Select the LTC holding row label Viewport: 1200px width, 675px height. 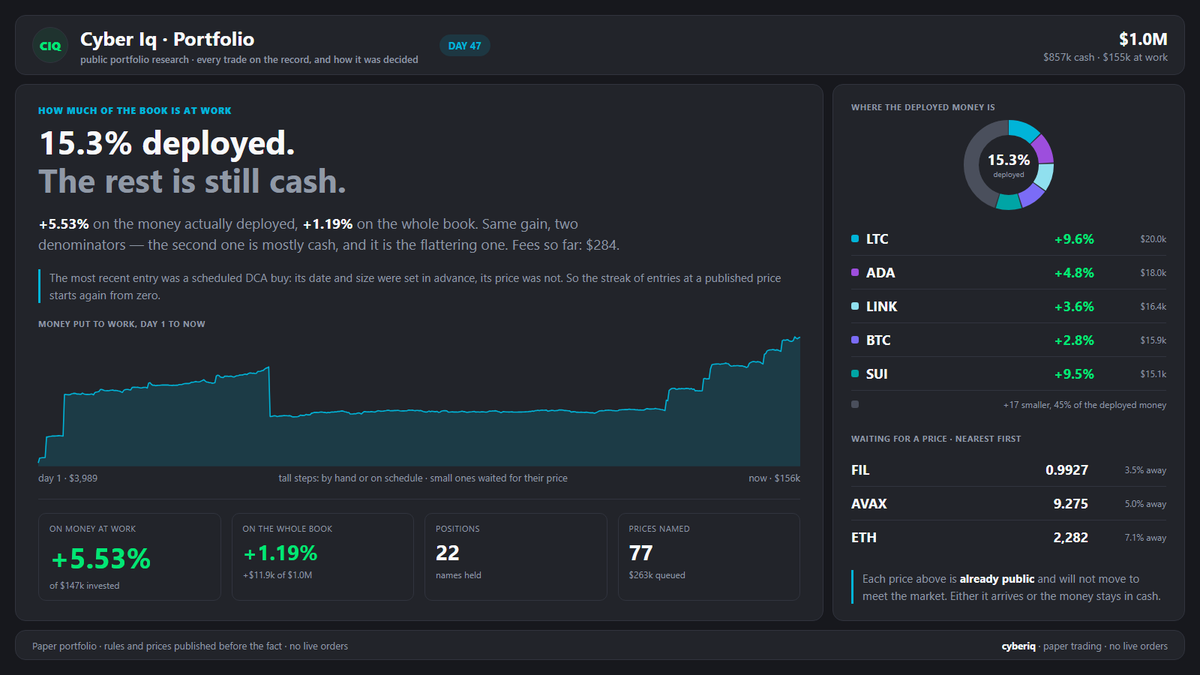coord(877,239)
